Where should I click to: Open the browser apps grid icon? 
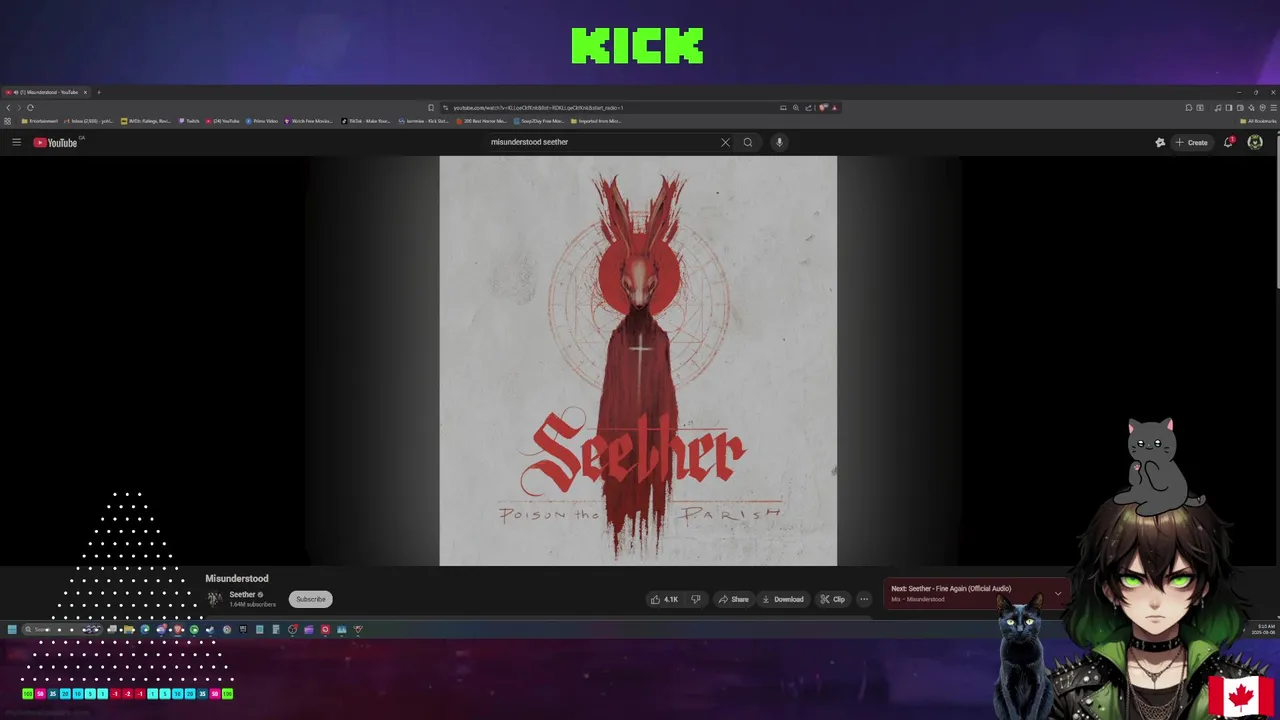[8, 121]
